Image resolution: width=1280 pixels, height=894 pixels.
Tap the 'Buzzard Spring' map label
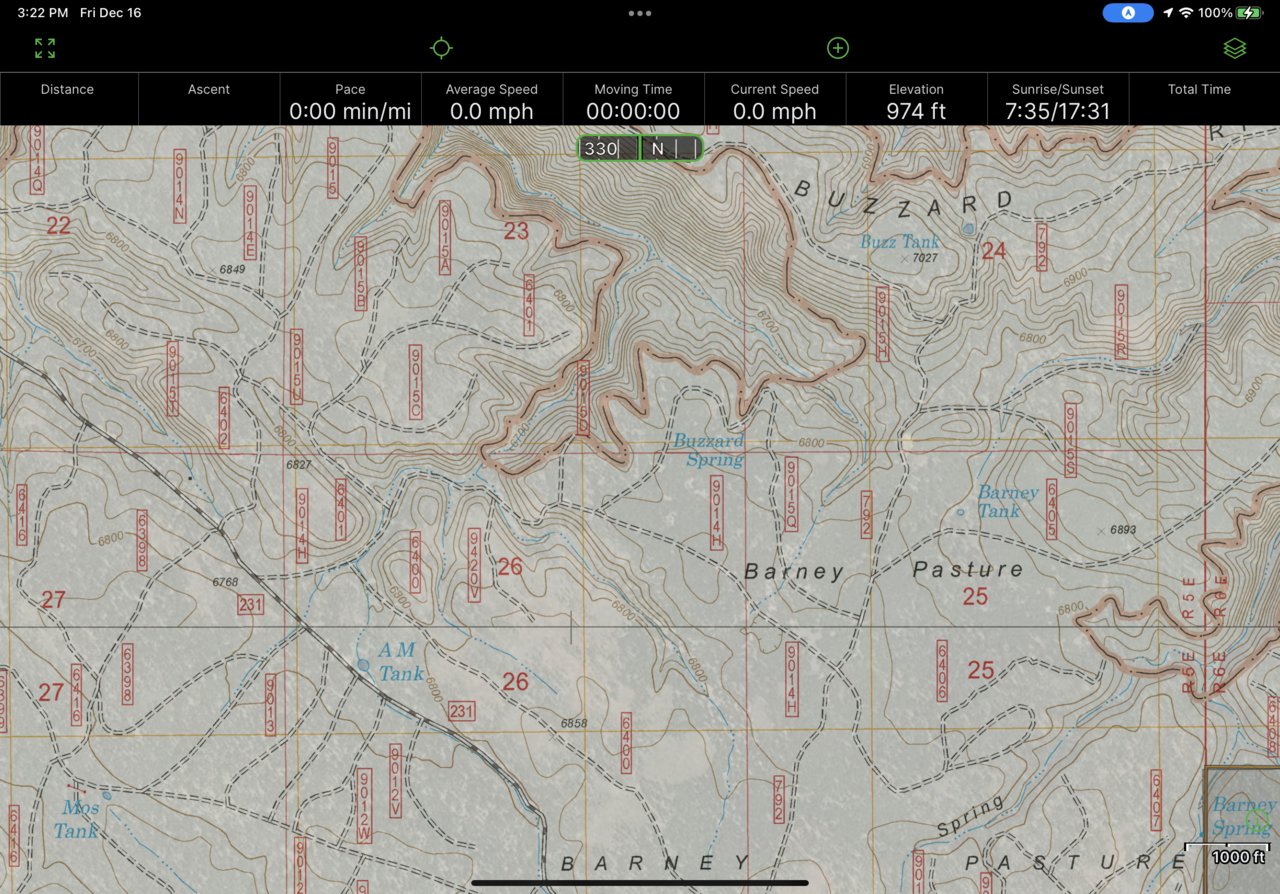point(709,450)
